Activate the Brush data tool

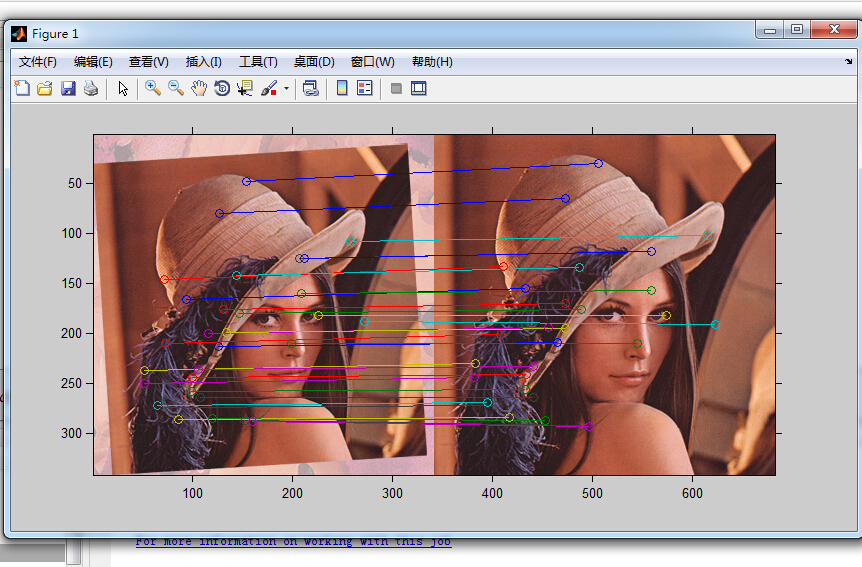[x=269, y=88]
